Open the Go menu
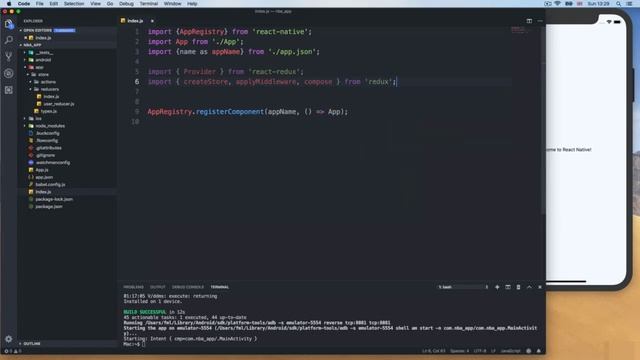640x360 pixels. point(110,4)
